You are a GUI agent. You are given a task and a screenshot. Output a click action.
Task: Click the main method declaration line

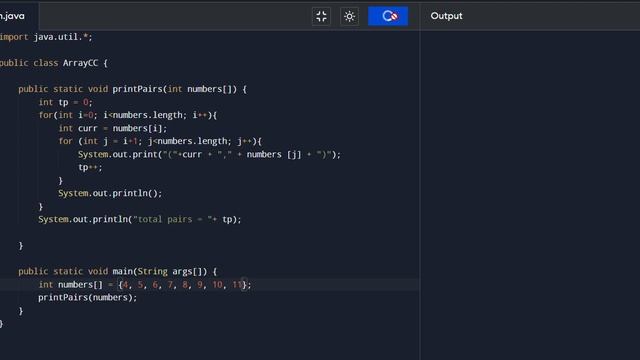118,271
